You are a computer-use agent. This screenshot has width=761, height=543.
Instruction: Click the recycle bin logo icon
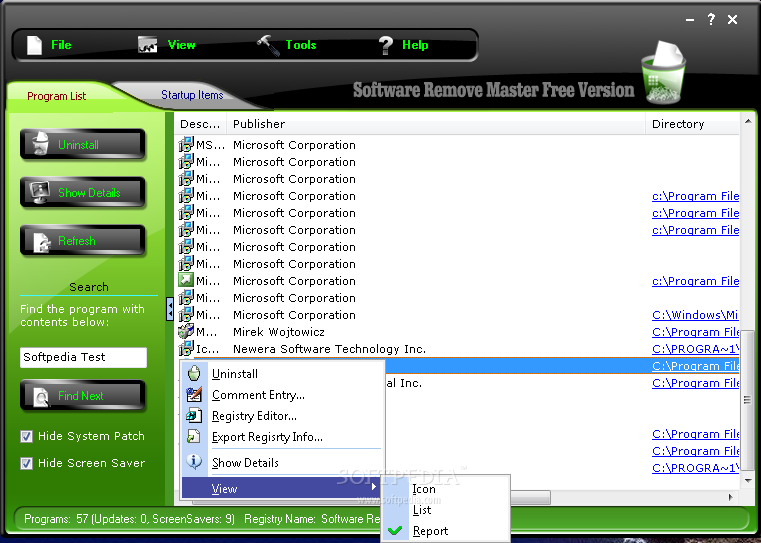pos(663,73)
